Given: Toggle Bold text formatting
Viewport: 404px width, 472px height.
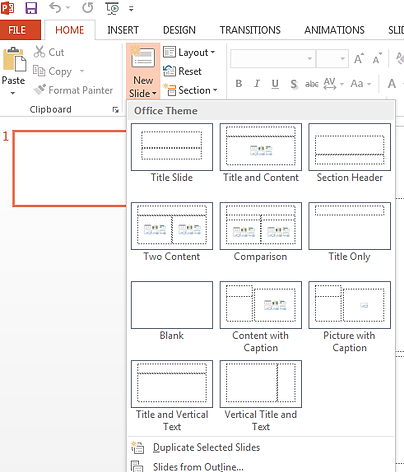Looking at the screenshot, I should (x=239, y=83).
